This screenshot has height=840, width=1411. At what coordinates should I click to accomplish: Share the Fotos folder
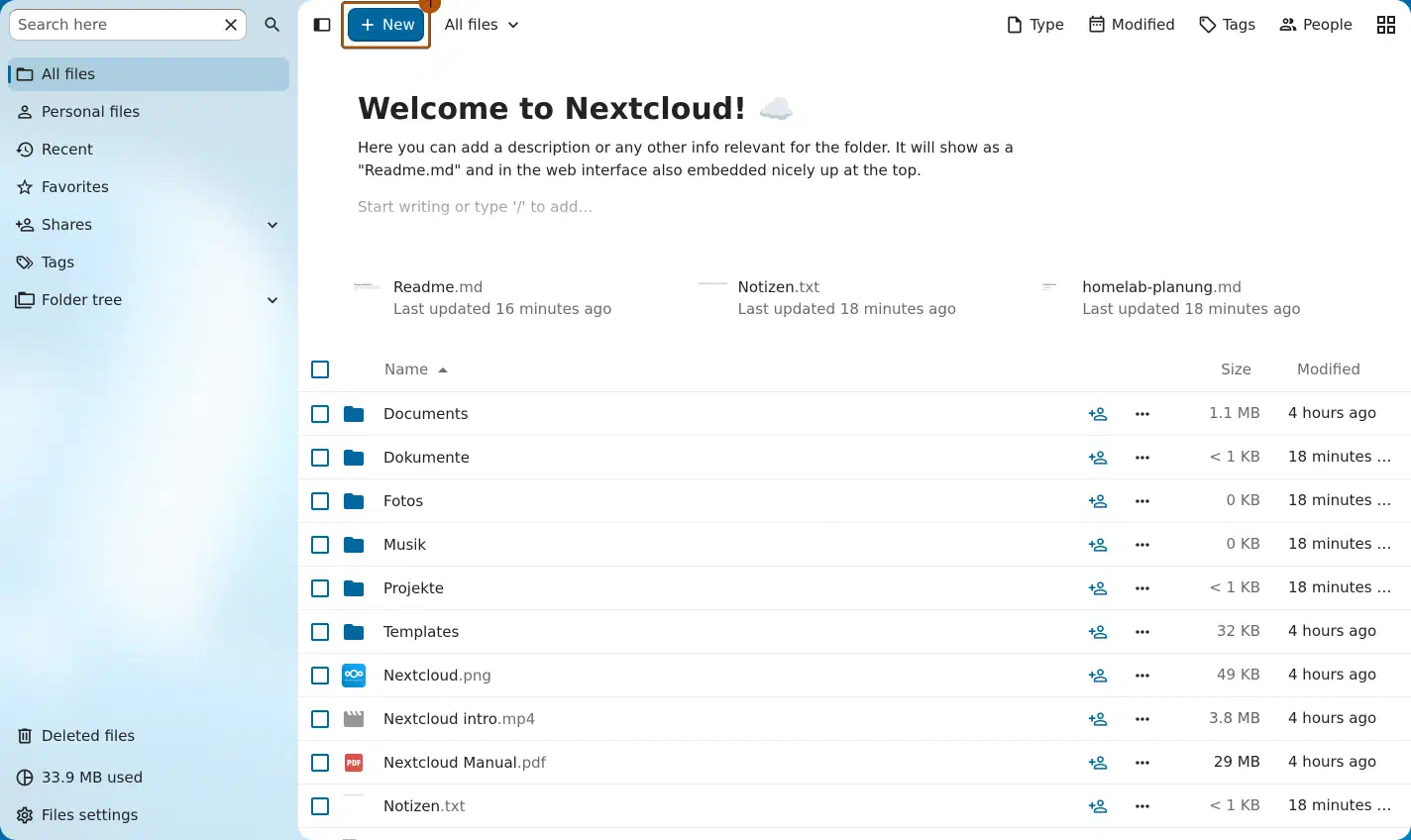(x=1098, y=501)
